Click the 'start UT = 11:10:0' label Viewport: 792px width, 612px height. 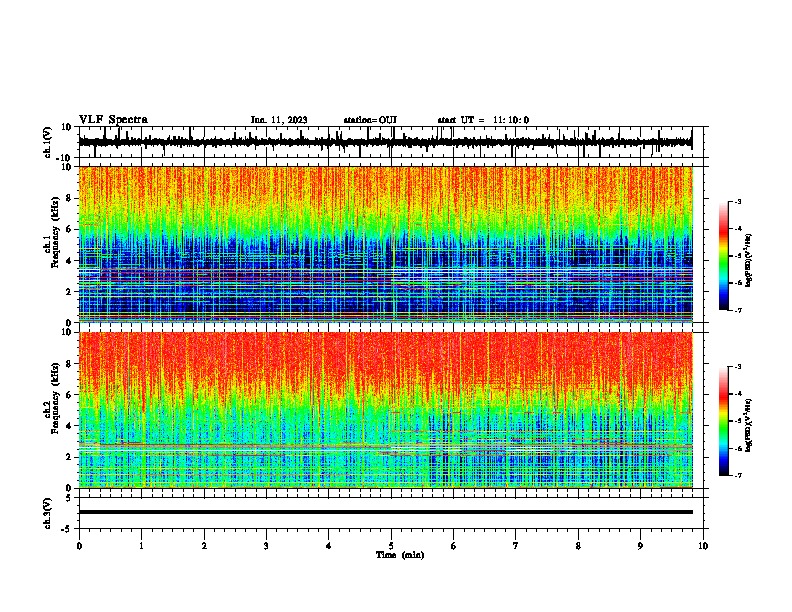tap(483, 120)
